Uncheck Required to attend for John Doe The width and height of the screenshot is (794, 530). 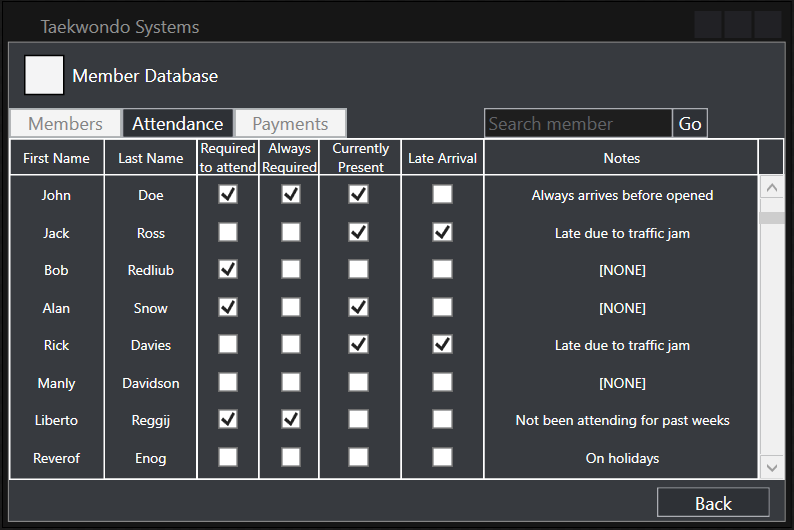pos(228,195)
